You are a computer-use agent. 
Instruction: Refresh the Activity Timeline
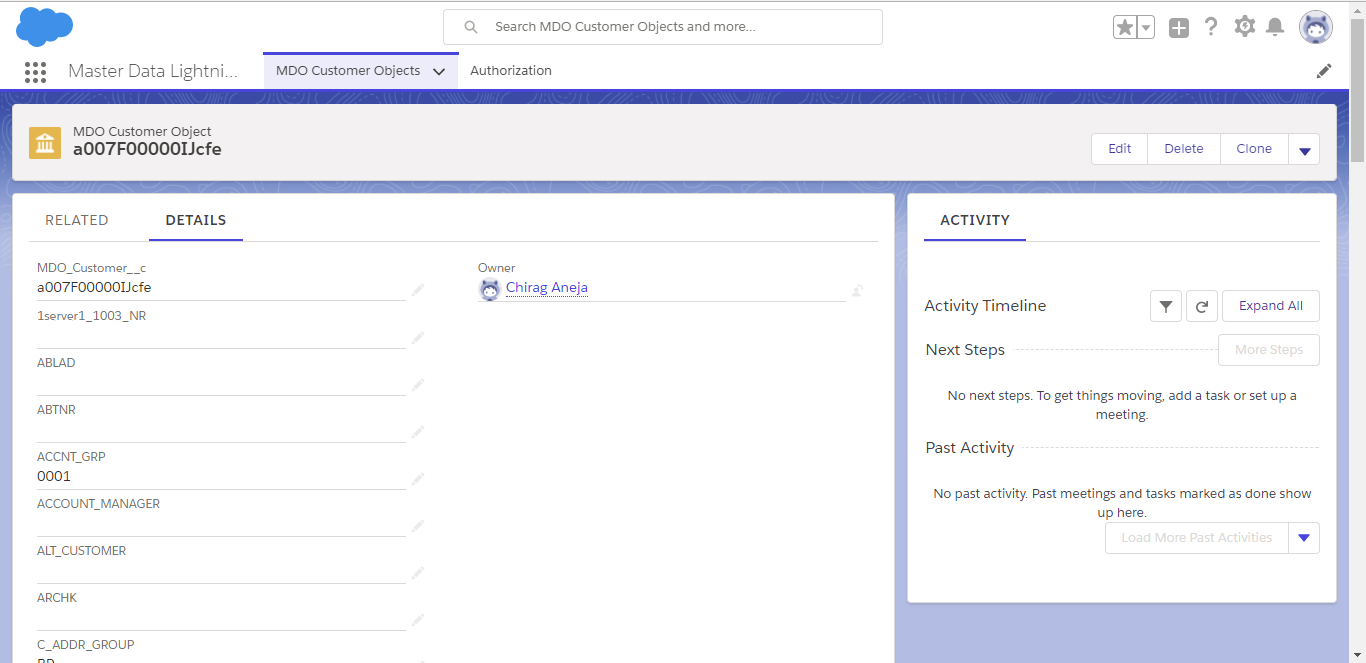[x=1201, y=306]
